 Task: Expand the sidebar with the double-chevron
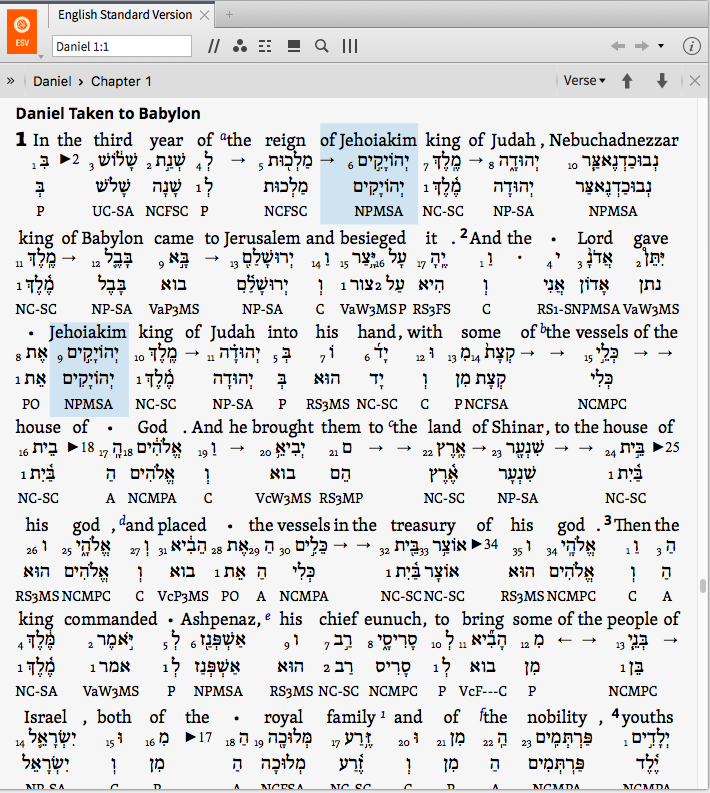(x=10, y=81)
